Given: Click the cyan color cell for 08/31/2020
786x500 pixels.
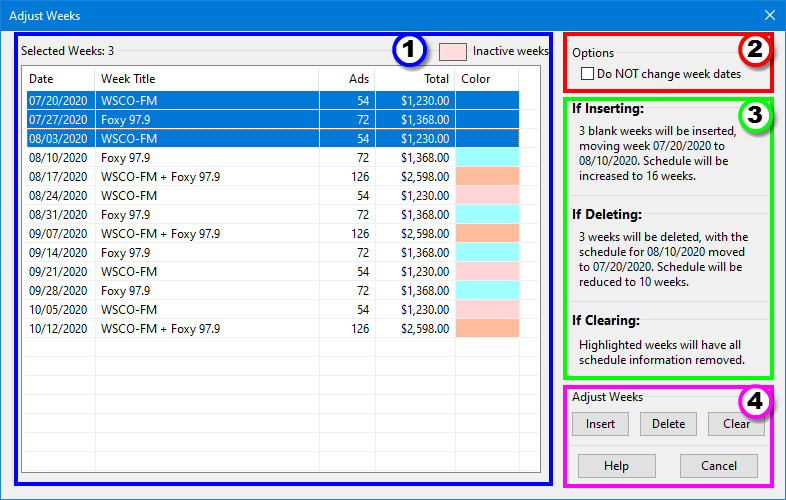Looking at the screenshot, I should (487, 215).
